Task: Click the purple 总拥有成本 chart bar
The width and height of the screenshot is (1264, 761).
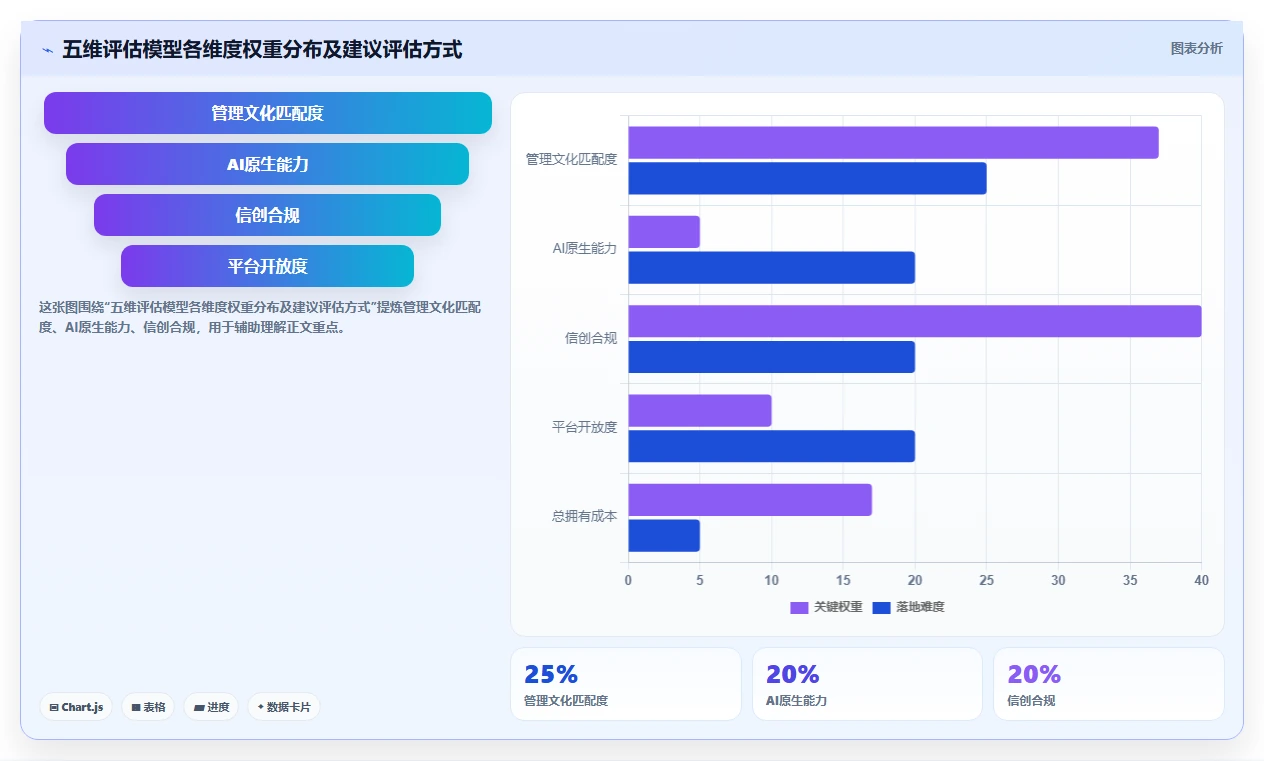Action: 750,500
